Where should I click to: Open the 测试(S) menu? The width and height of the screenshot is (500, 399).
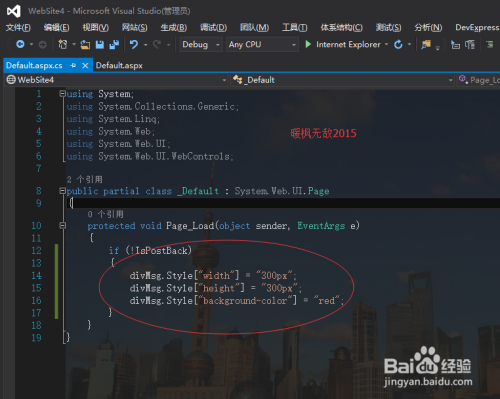[388, 28]
